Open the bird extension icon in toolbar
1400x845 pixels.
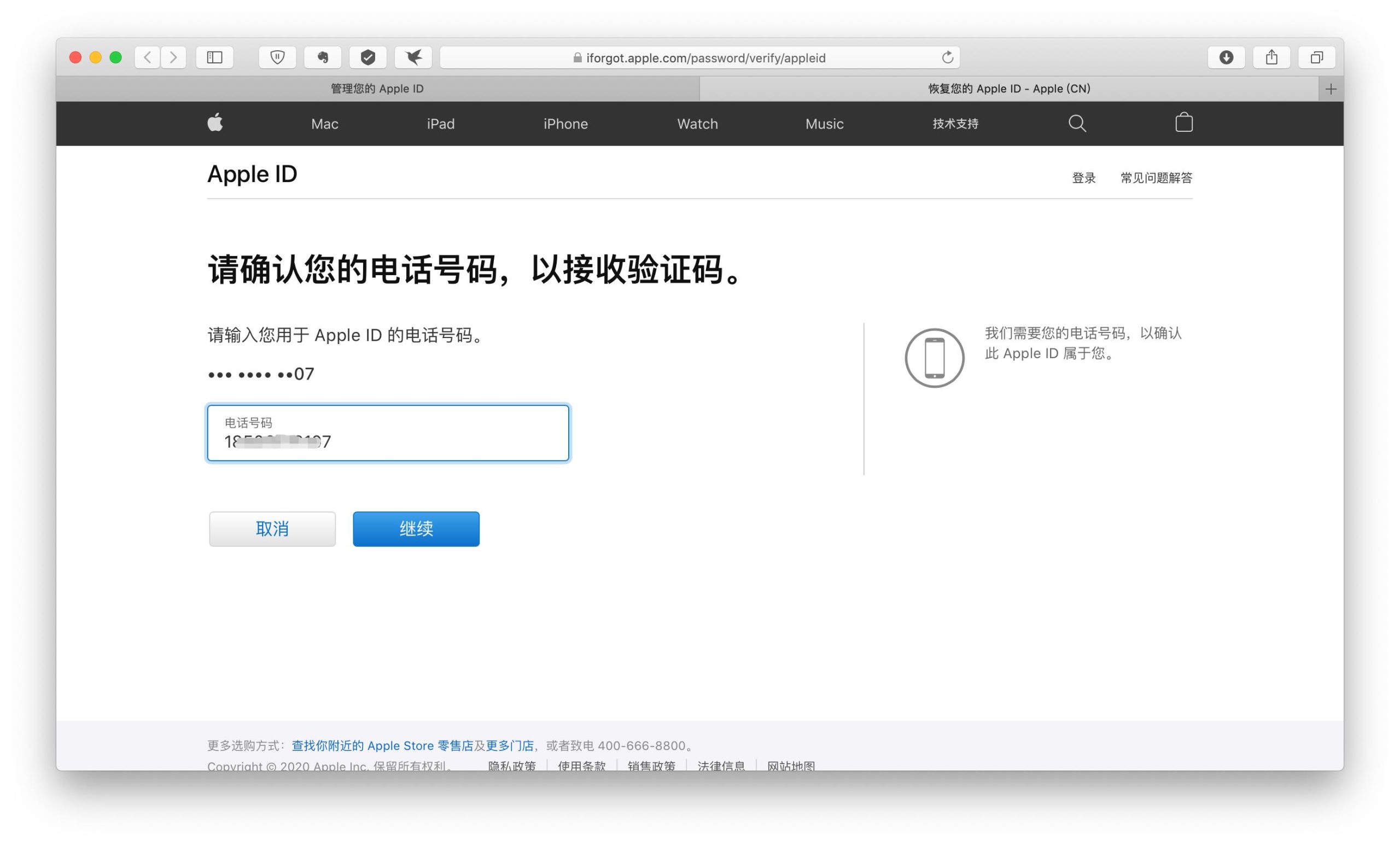413,57
